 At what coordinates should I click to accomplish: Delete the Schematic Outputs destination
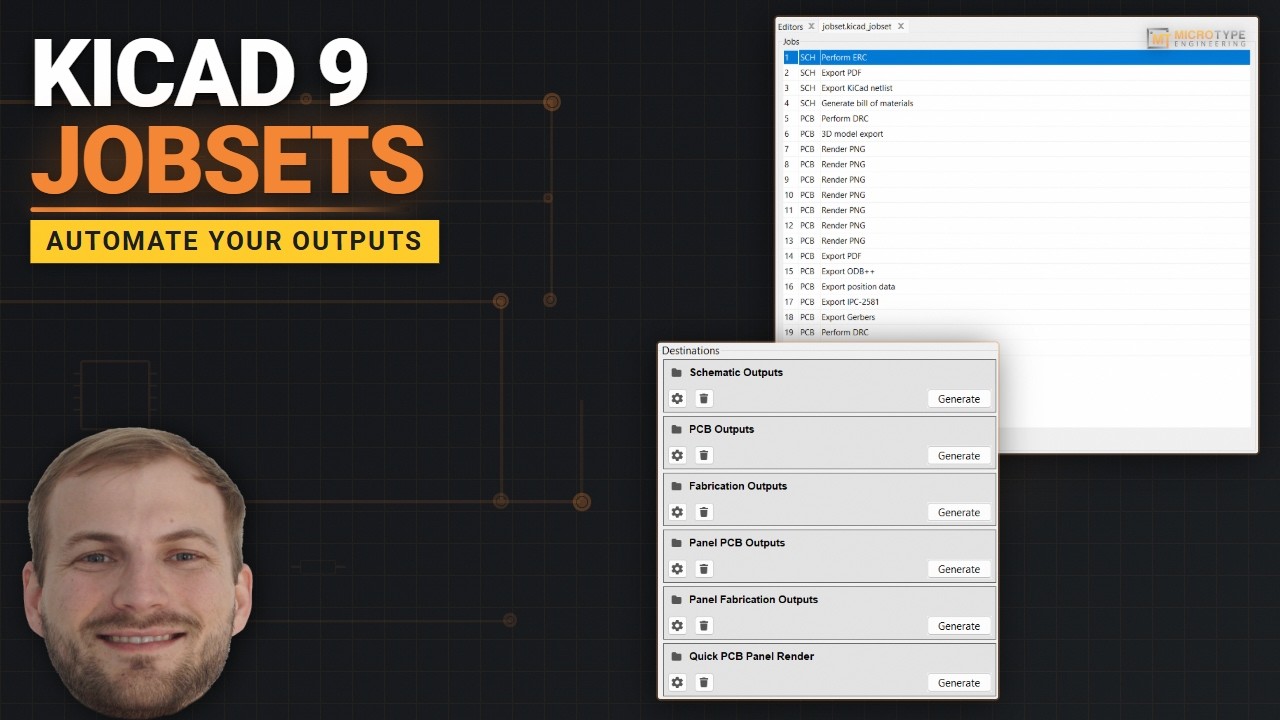(704, 398)
